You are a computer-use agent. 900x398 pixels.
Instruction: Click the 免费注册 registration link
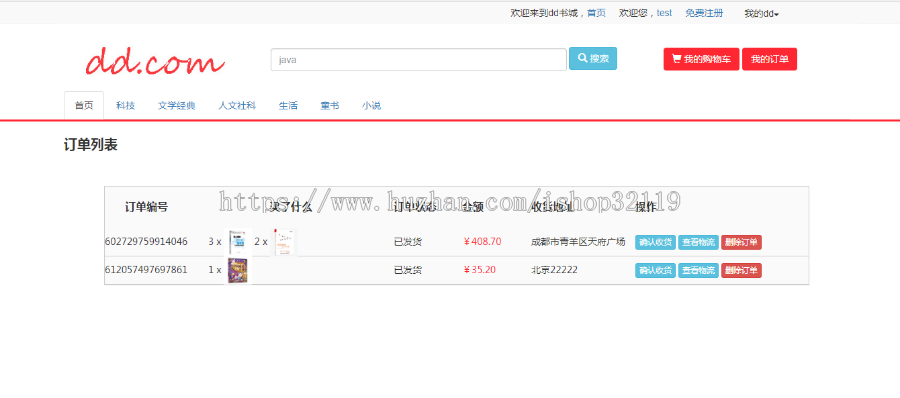pos(704,13)
